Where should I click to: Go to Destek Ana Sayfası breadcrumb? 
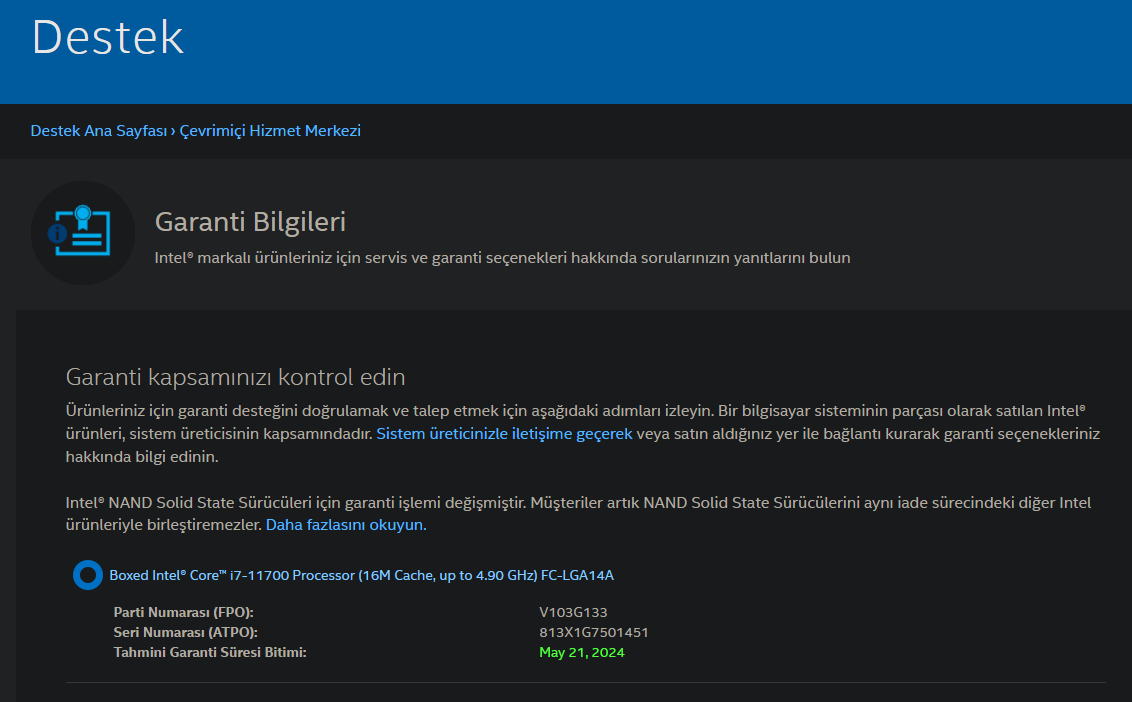tap(98, 131)
